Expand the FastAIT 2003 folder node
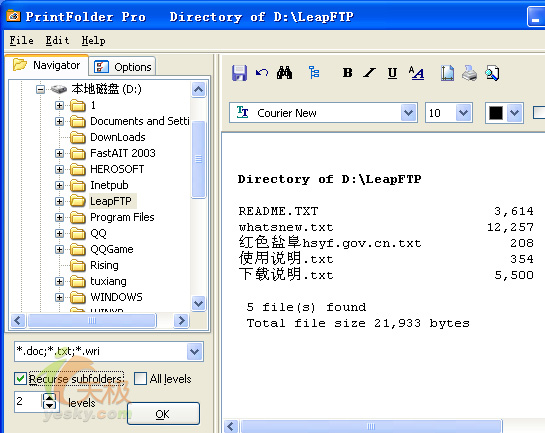Screen dimensions: 545x433 (59, 153)
